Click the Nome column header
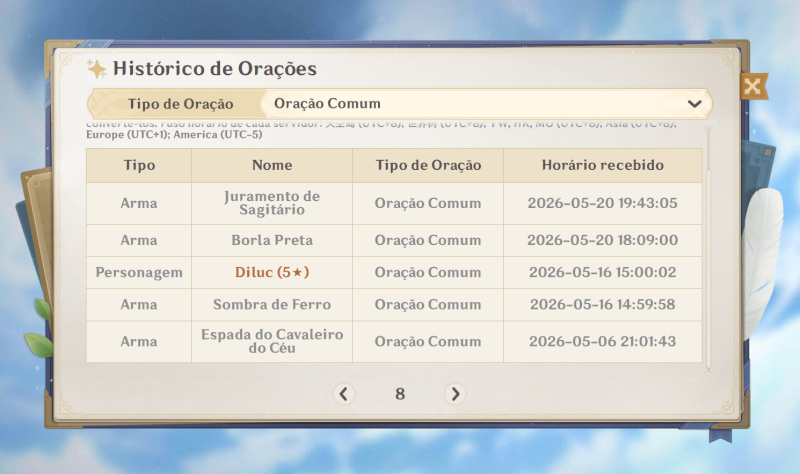Viewport: 800px width, 474px height. click(272, 165)
